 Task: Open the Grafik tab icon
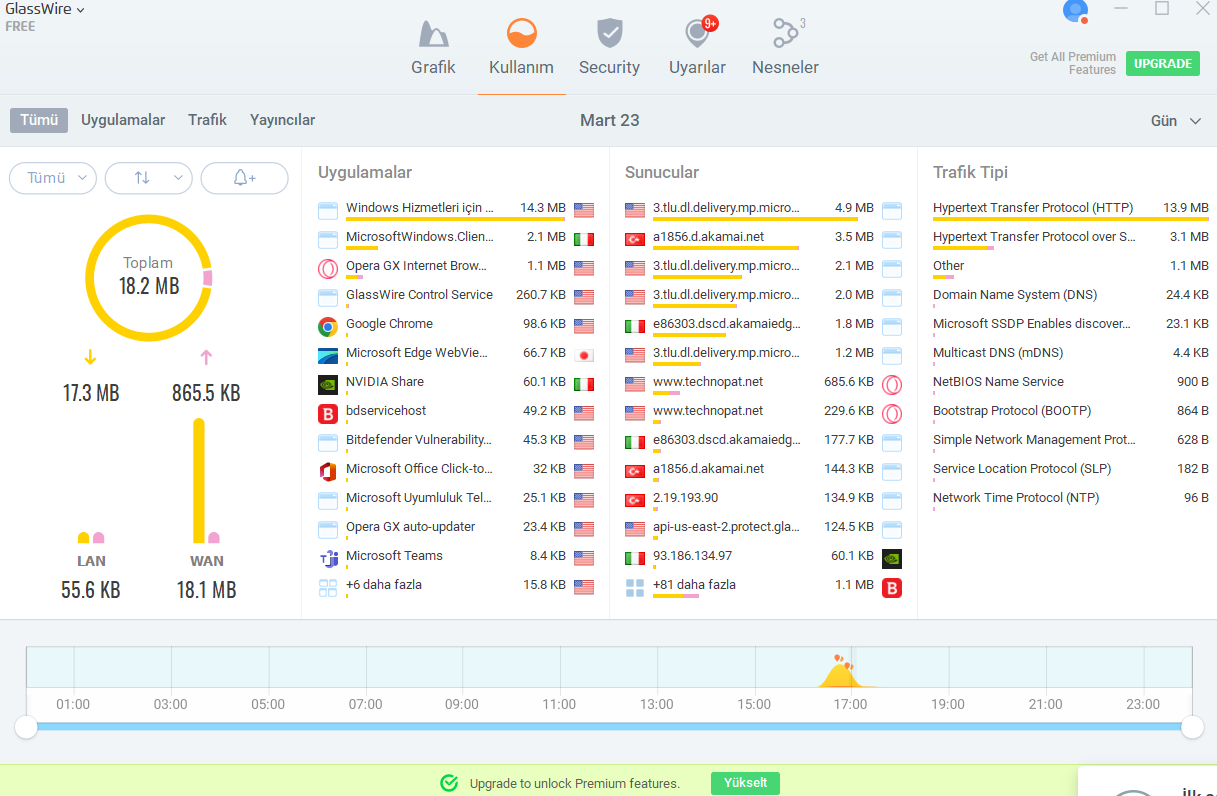(x=433, y=34)
